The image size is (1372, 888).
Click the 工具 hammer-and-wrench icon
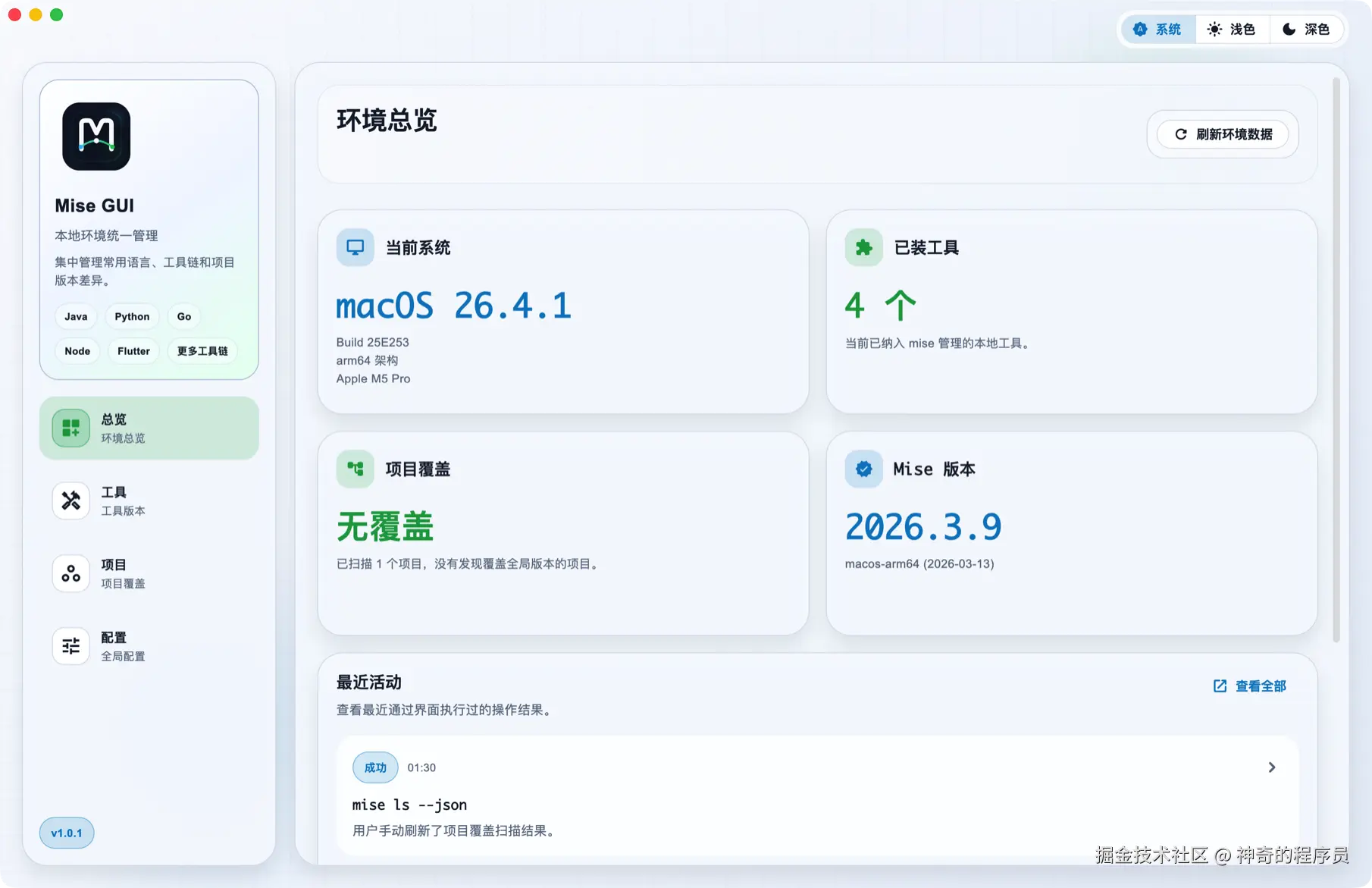[x=71, y=500]
